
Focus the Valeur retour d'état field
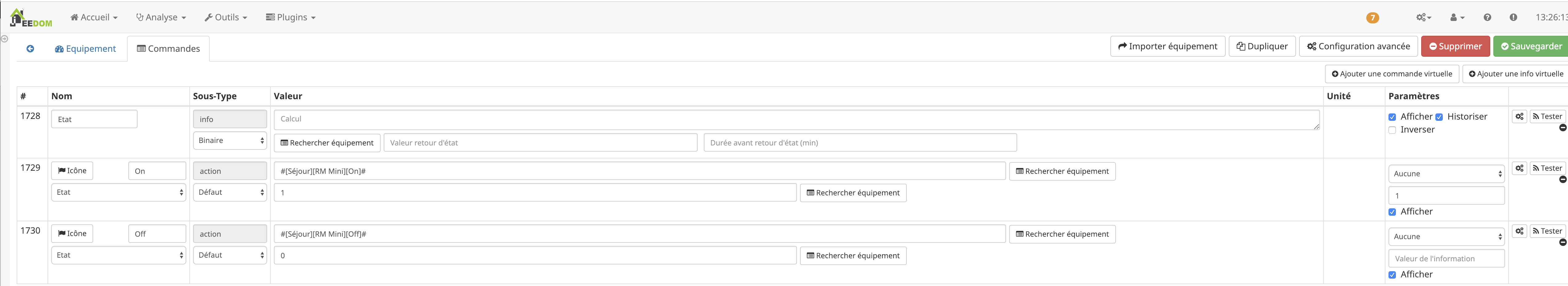pos(541,143)
